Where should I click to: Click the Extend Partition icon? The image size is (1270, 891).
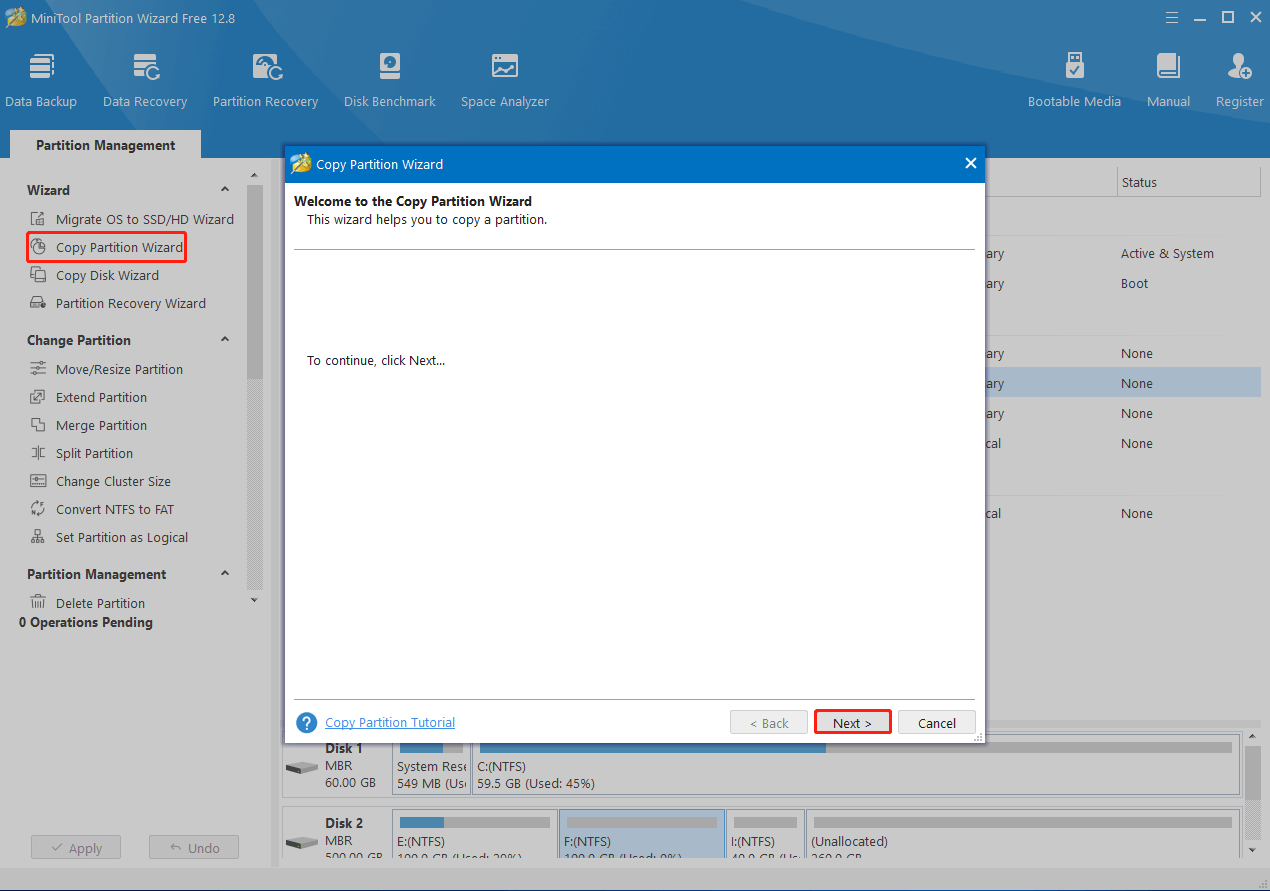pyautogui.click(x=37, y=397)
